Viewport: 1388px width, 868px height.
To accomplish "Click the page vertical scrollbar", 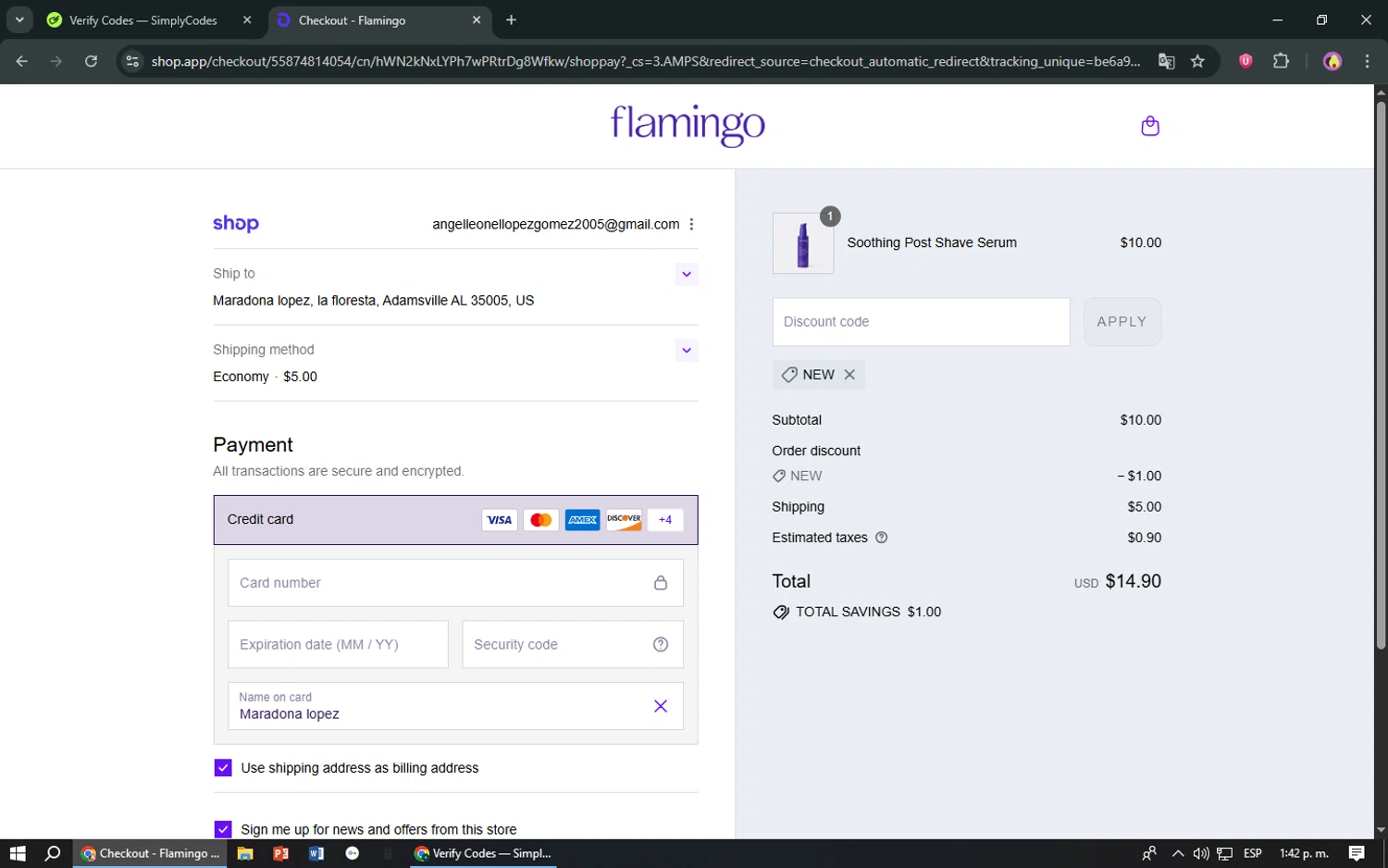I will tap(1381, 375).
